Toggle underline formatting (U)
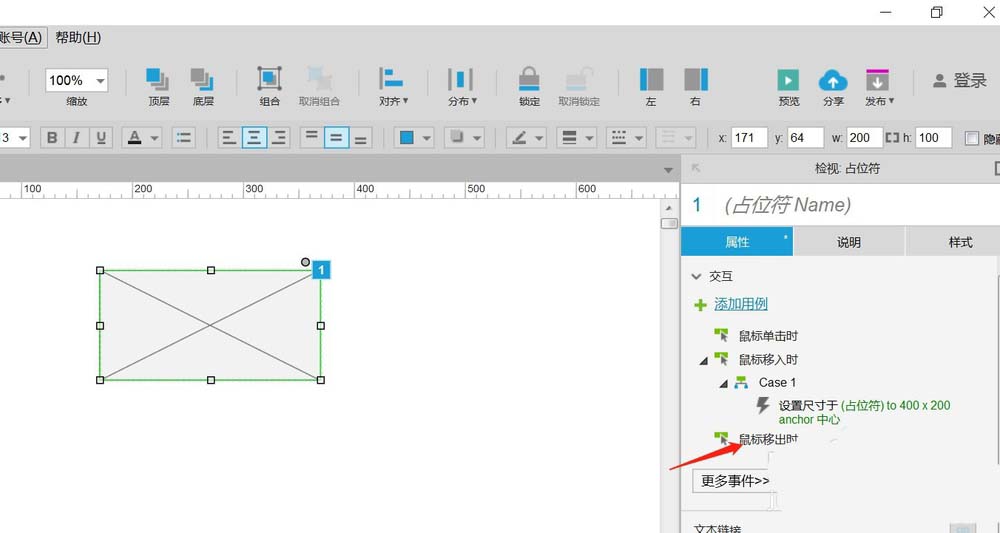Image resolution: width=1000 pixels, height=533 pixels. 101,137
